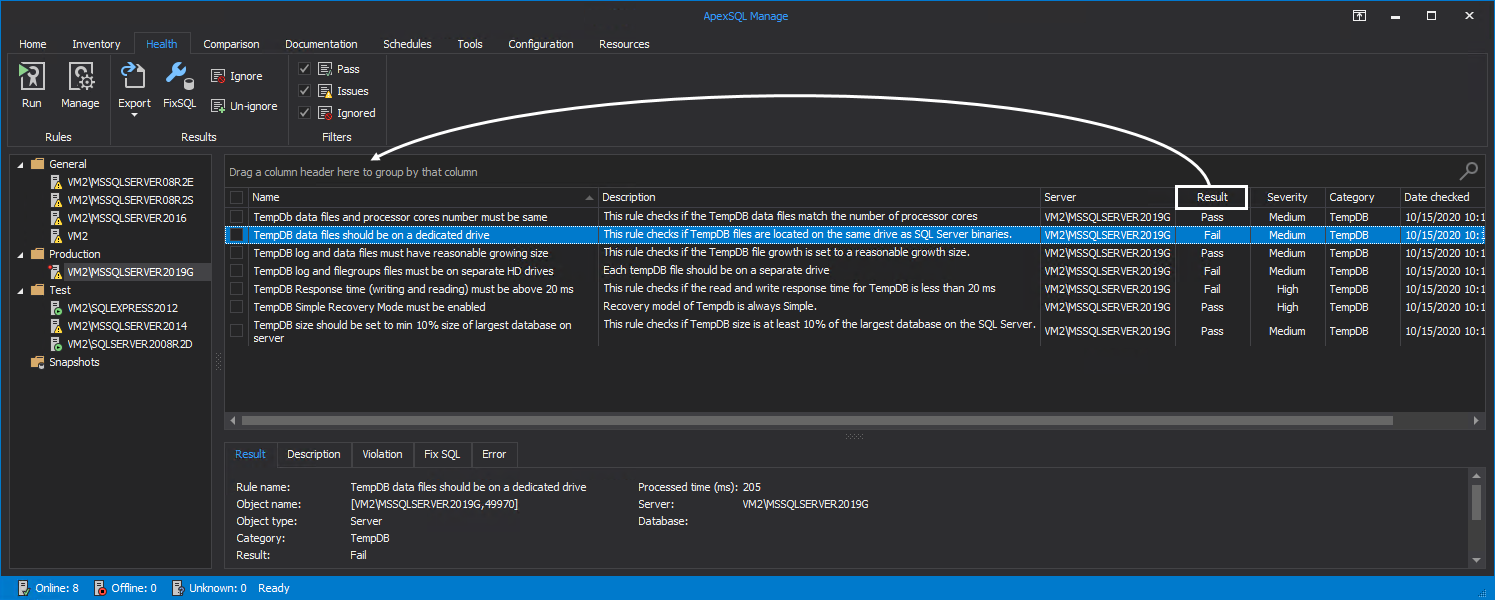This screenshot has height=600, width=1495.
Task: Check the 'Simple Recovery Mode' row checkbox
Action: [236, 307]
